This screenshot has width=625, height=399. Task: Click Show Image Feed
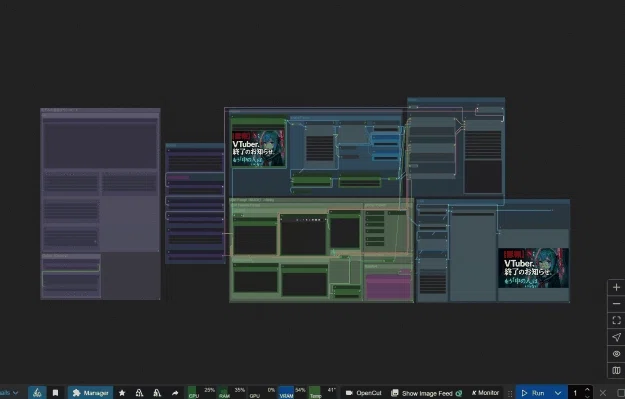(426, 393)
